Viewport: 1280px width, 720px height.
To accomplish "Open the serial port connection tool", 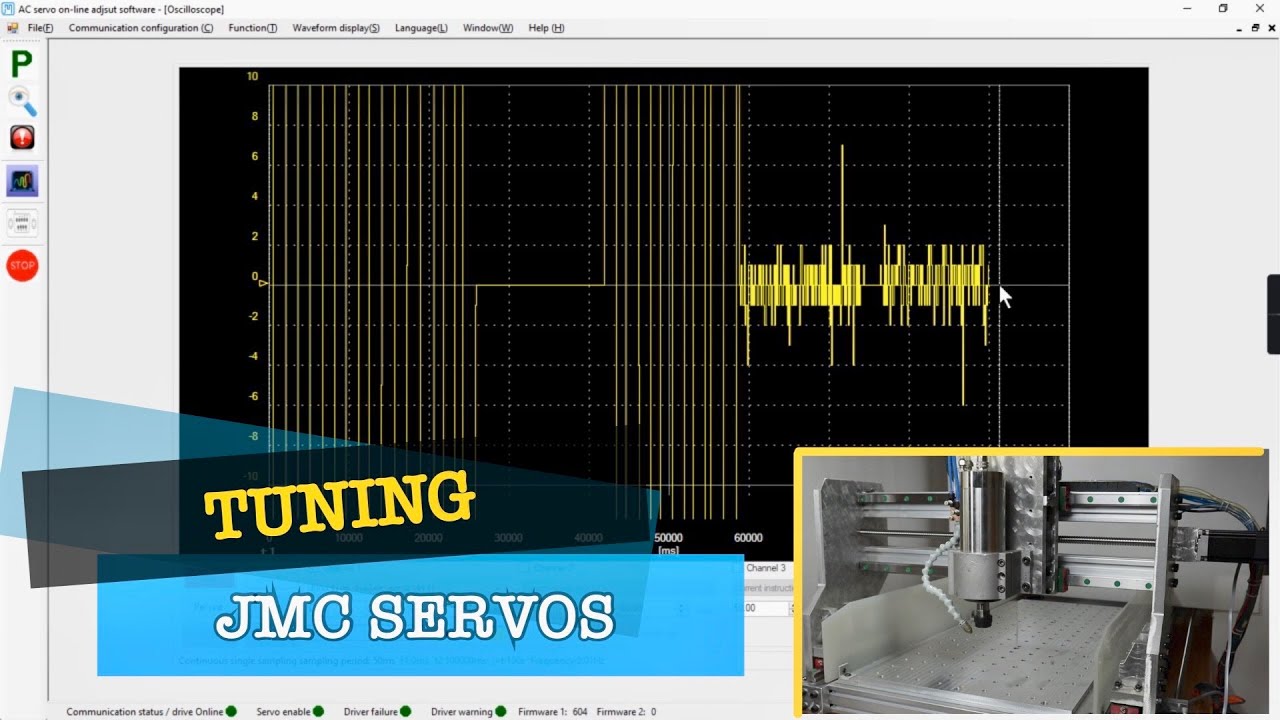I will (22, 223).
